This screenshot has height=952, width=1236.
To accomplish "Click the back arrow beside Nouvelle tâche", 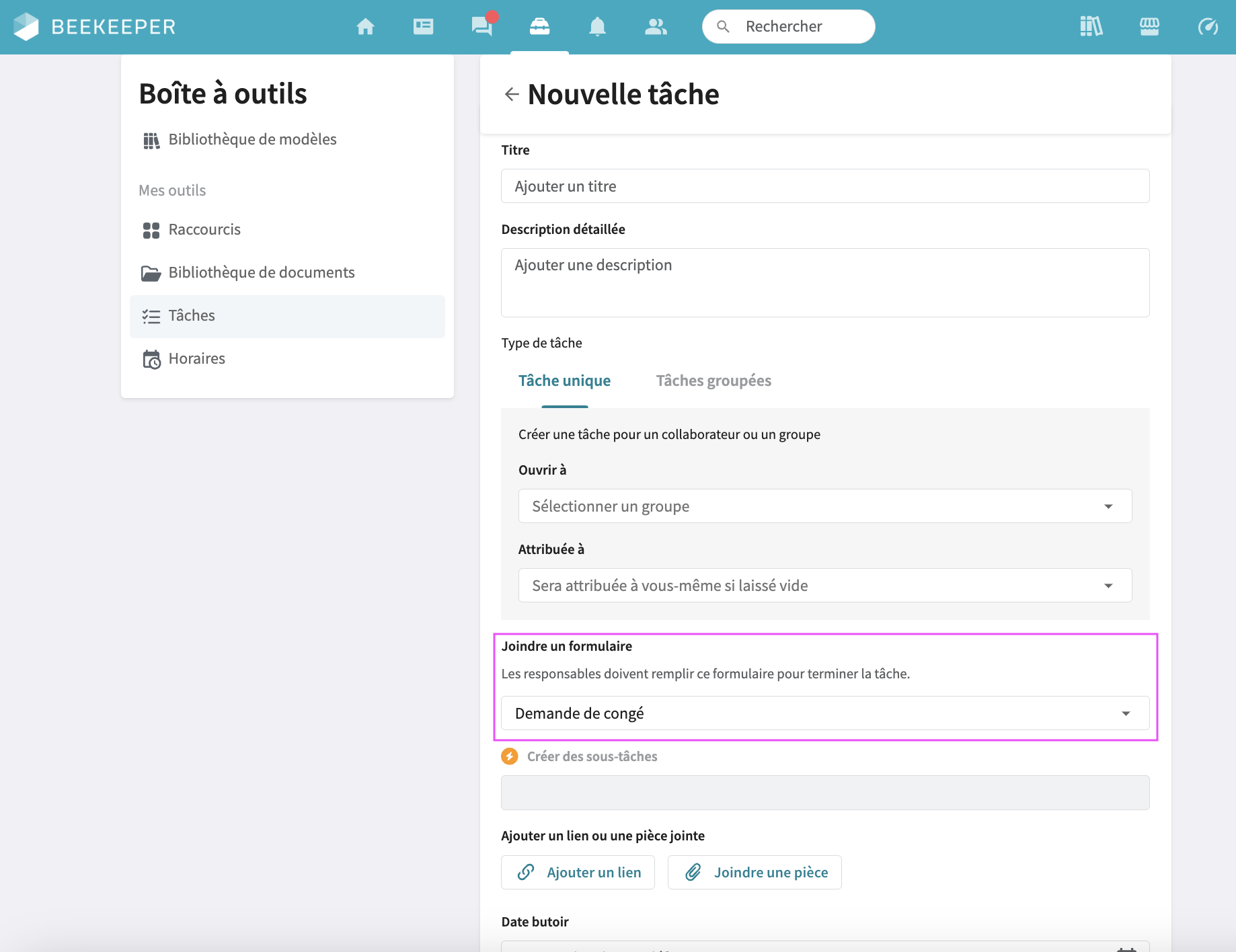I will [512, 94].
